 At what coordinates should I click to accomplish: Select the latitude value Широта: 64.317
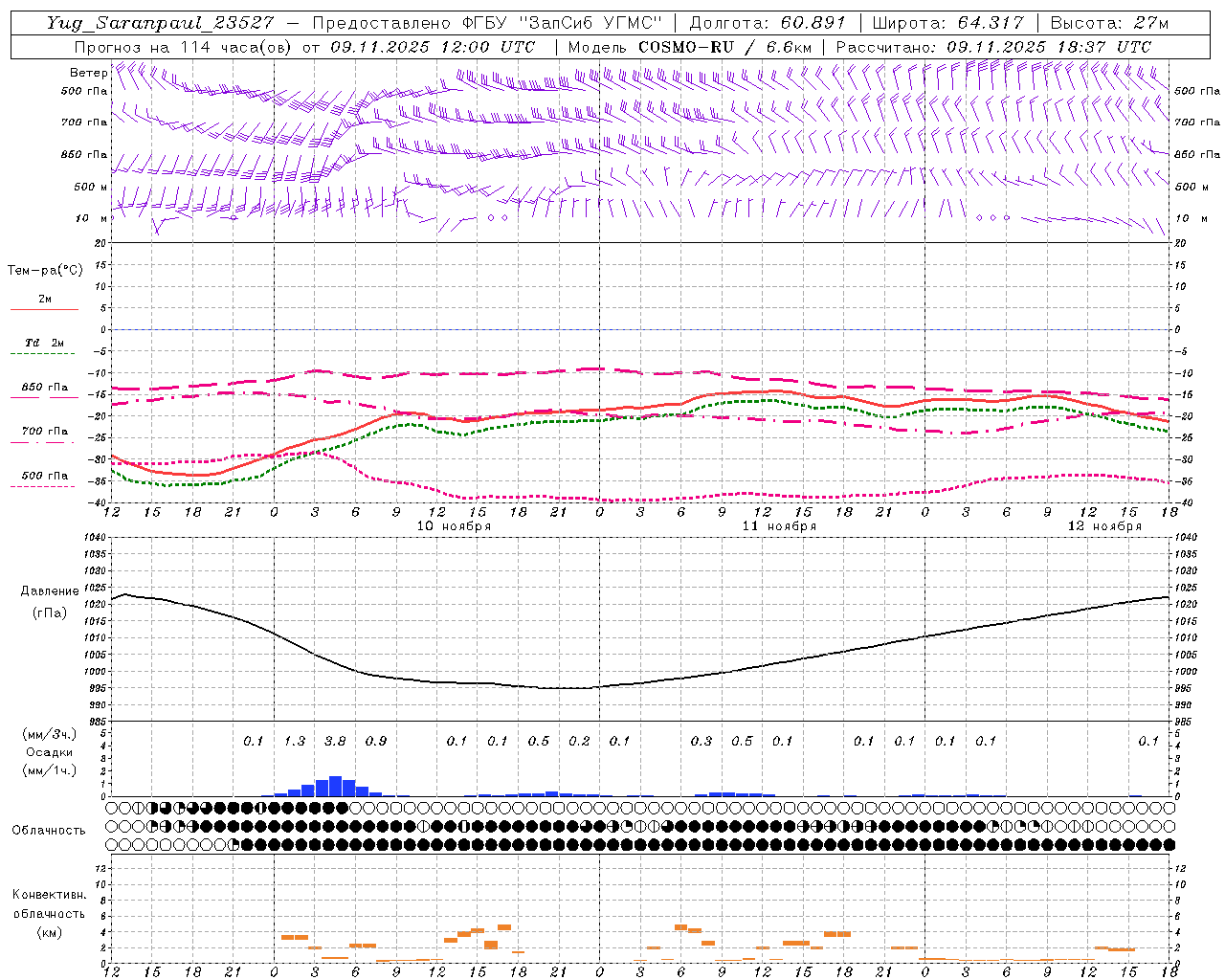point(947,22)
